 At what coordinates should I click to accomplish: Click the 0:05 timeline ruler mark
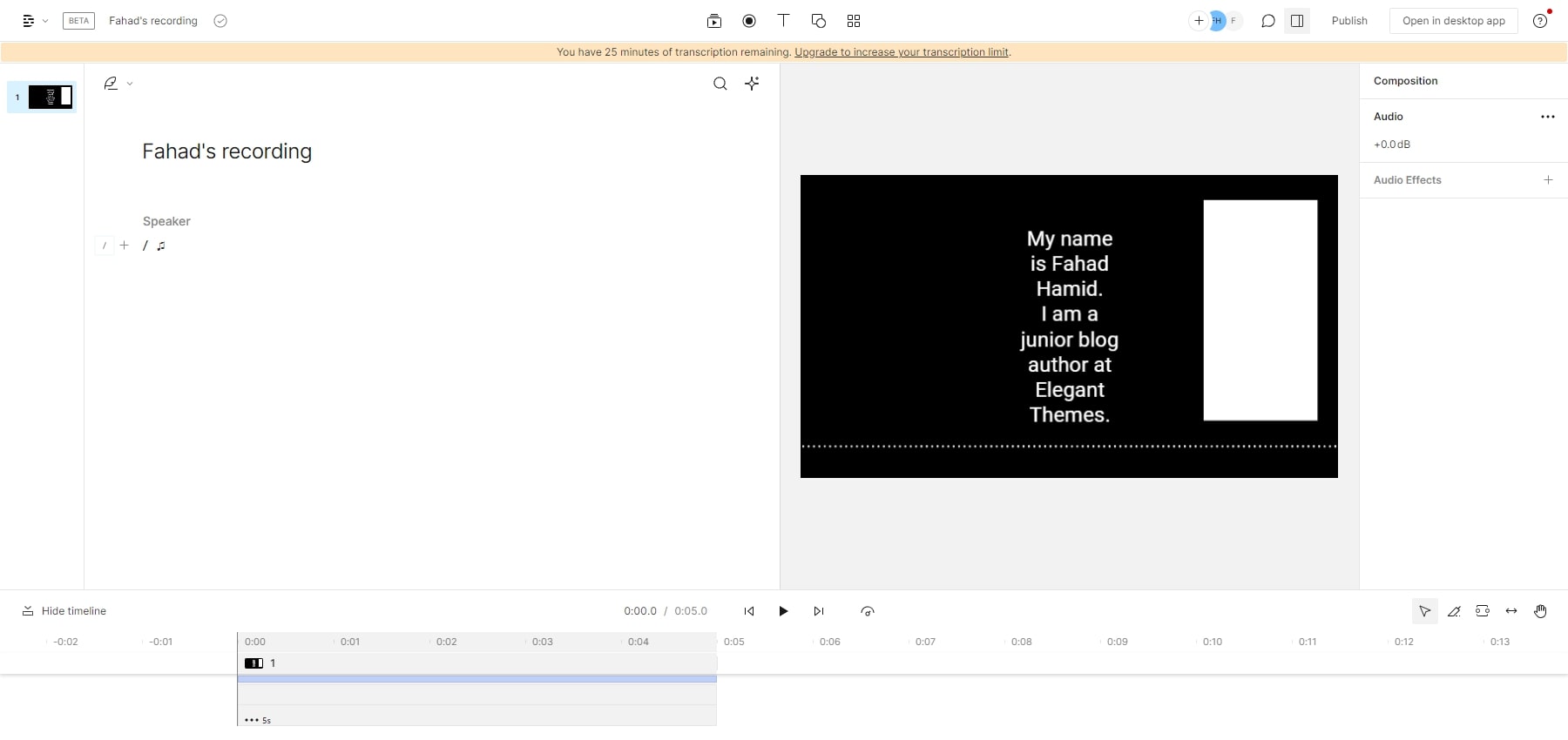click(733, 642)
